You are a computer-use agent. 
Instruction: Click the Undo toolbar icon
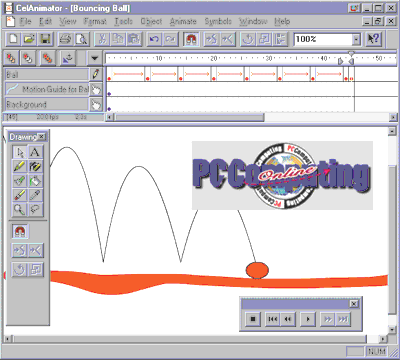point(154,39)
